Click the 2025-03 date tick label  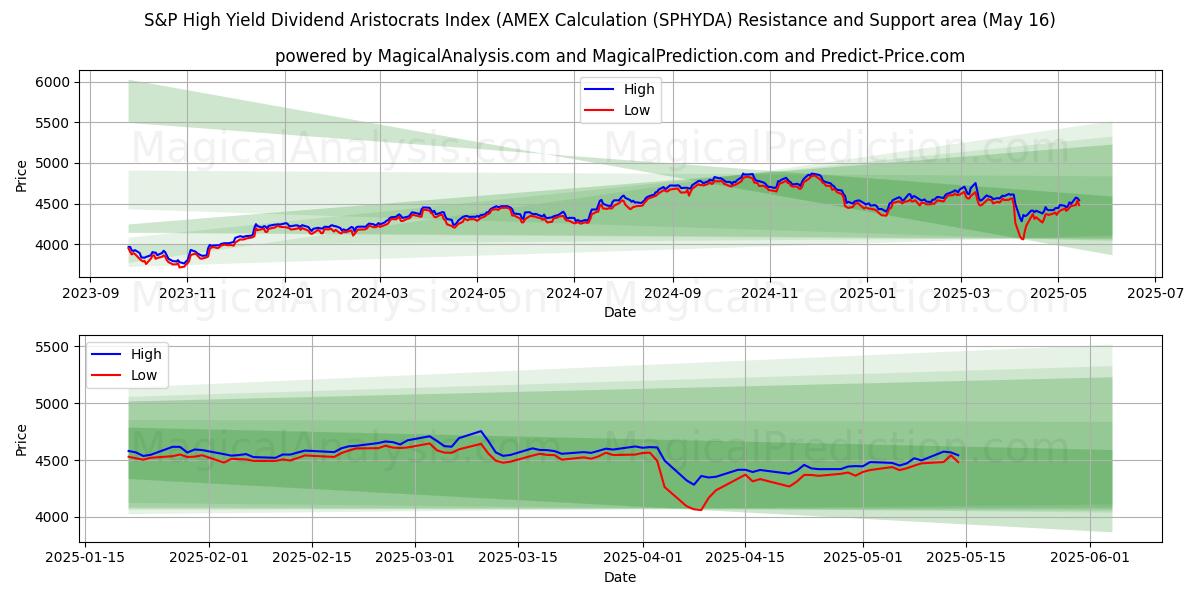point(960,294)
